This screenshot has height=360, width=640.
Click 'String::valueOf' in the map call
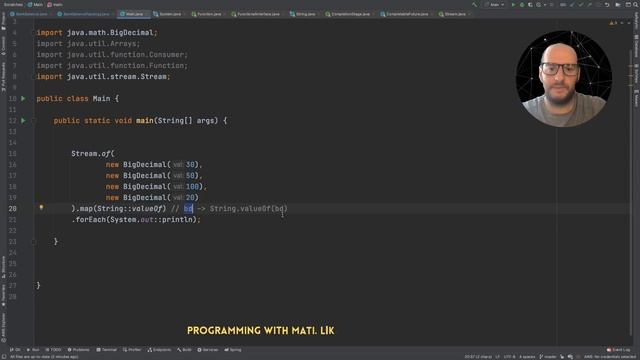[x=130, y=209]
